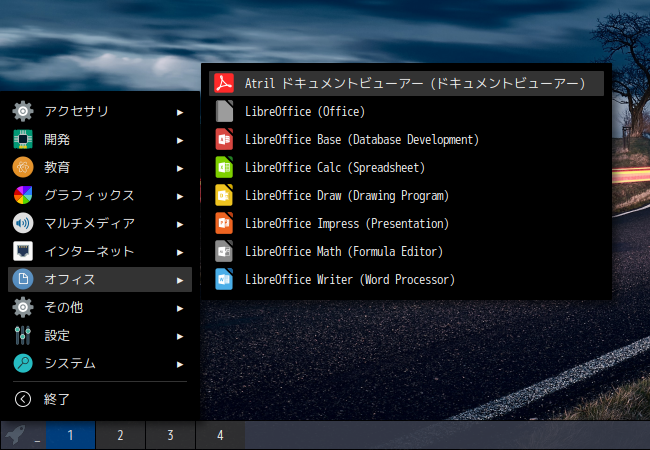The image size is (650, 450).
Task: Expand the マルチメディア submenu arrow
Action: coord(179,225)
